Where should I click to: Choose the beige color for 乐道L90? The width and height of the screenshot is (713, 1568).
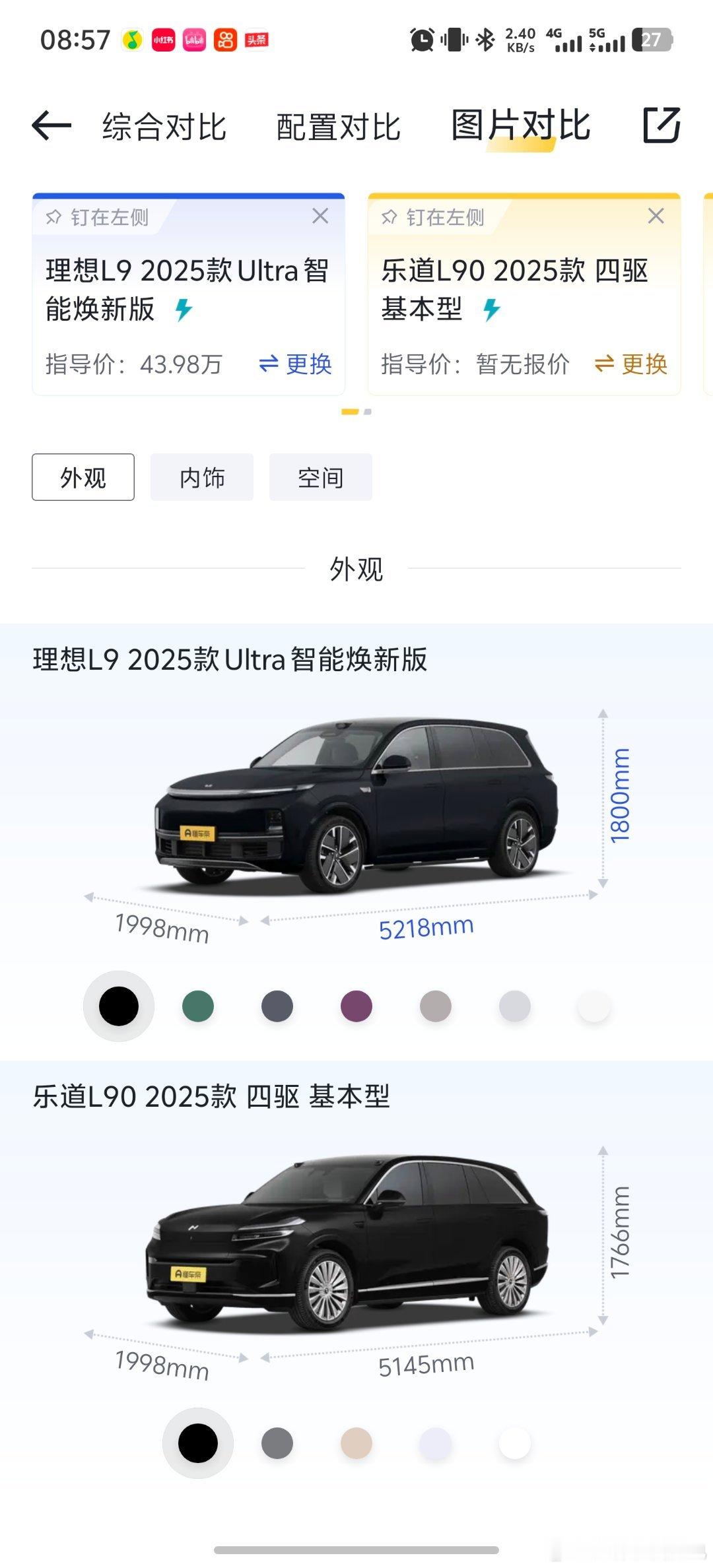[x=356, y=1443]
